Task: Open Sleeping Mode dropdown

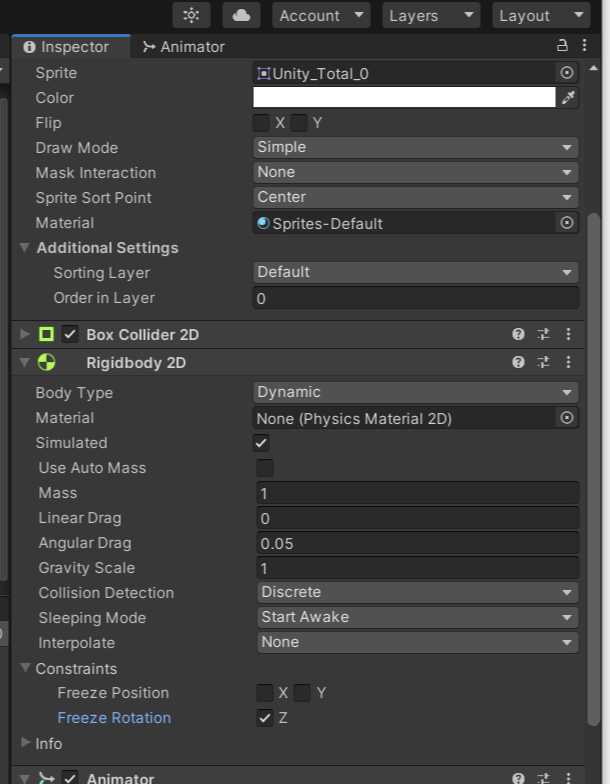Action: coord(418,618)
